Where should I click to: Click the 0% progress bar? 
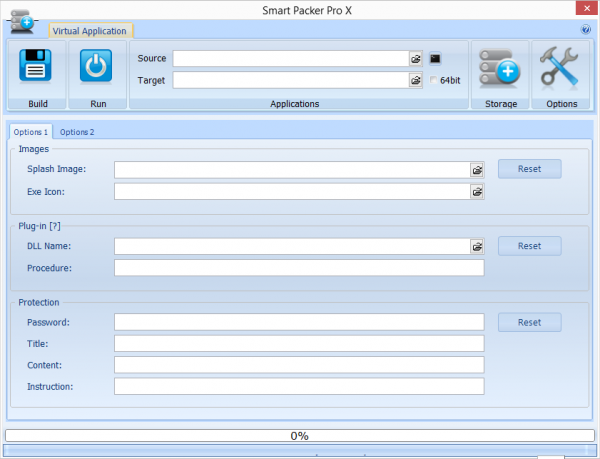pyautogui.click(x=300, y=436)
